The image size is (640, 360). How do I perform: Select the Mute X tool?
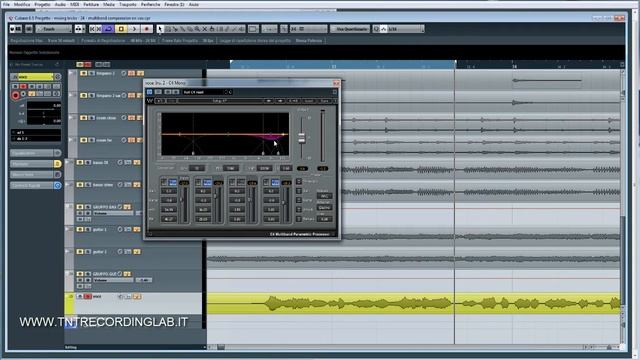tap(204, 29)
